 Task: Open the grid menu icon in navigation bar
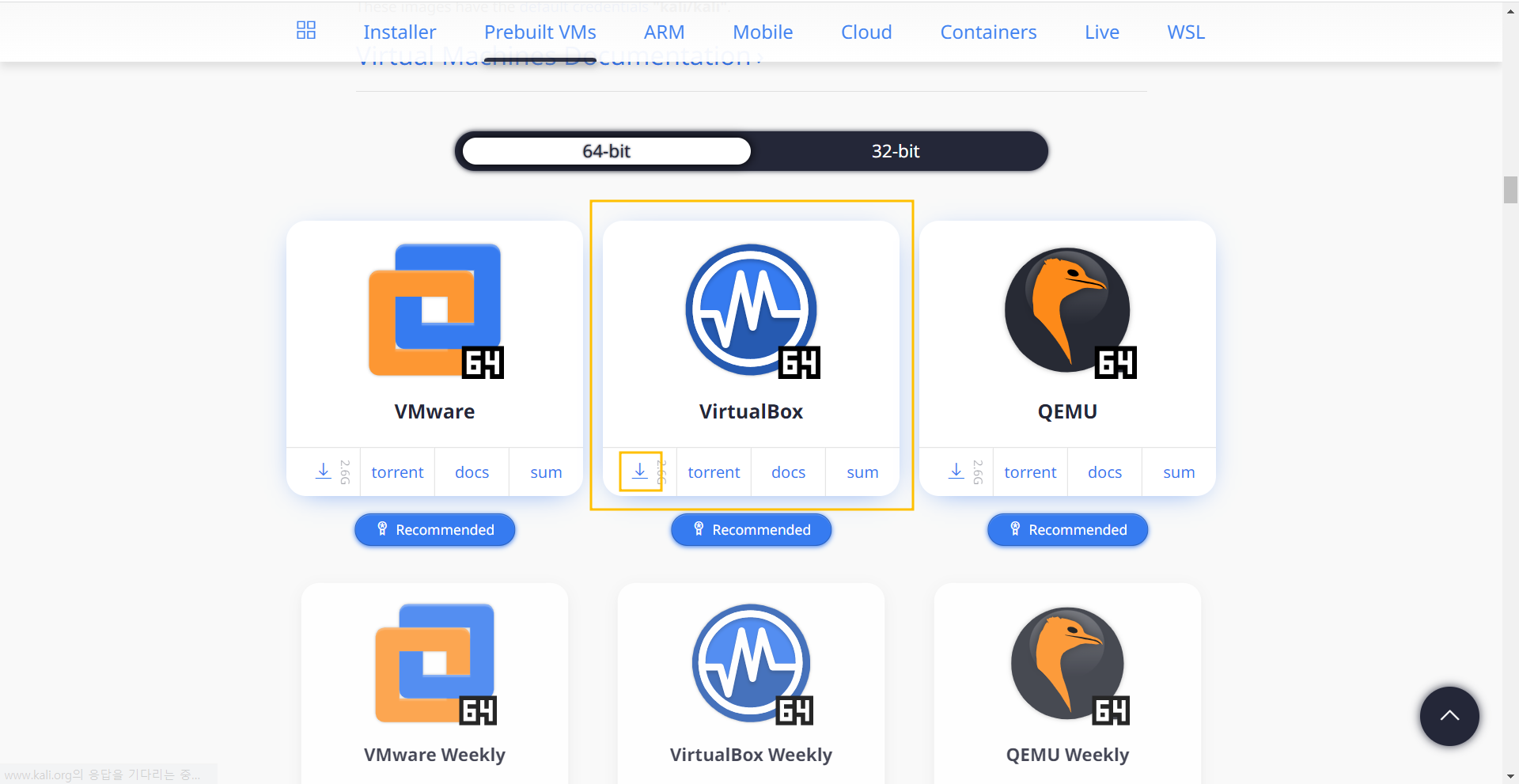[x=306, y=31]
